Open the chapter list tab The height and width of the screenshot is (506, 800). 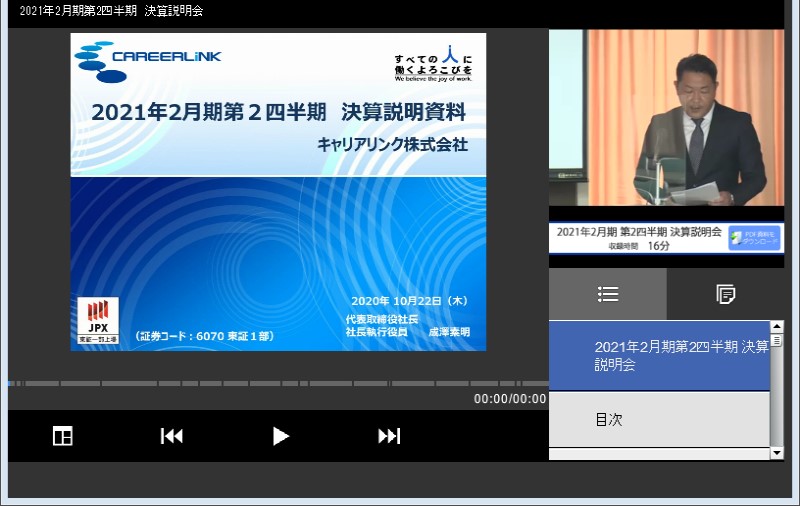pos(608,294)
